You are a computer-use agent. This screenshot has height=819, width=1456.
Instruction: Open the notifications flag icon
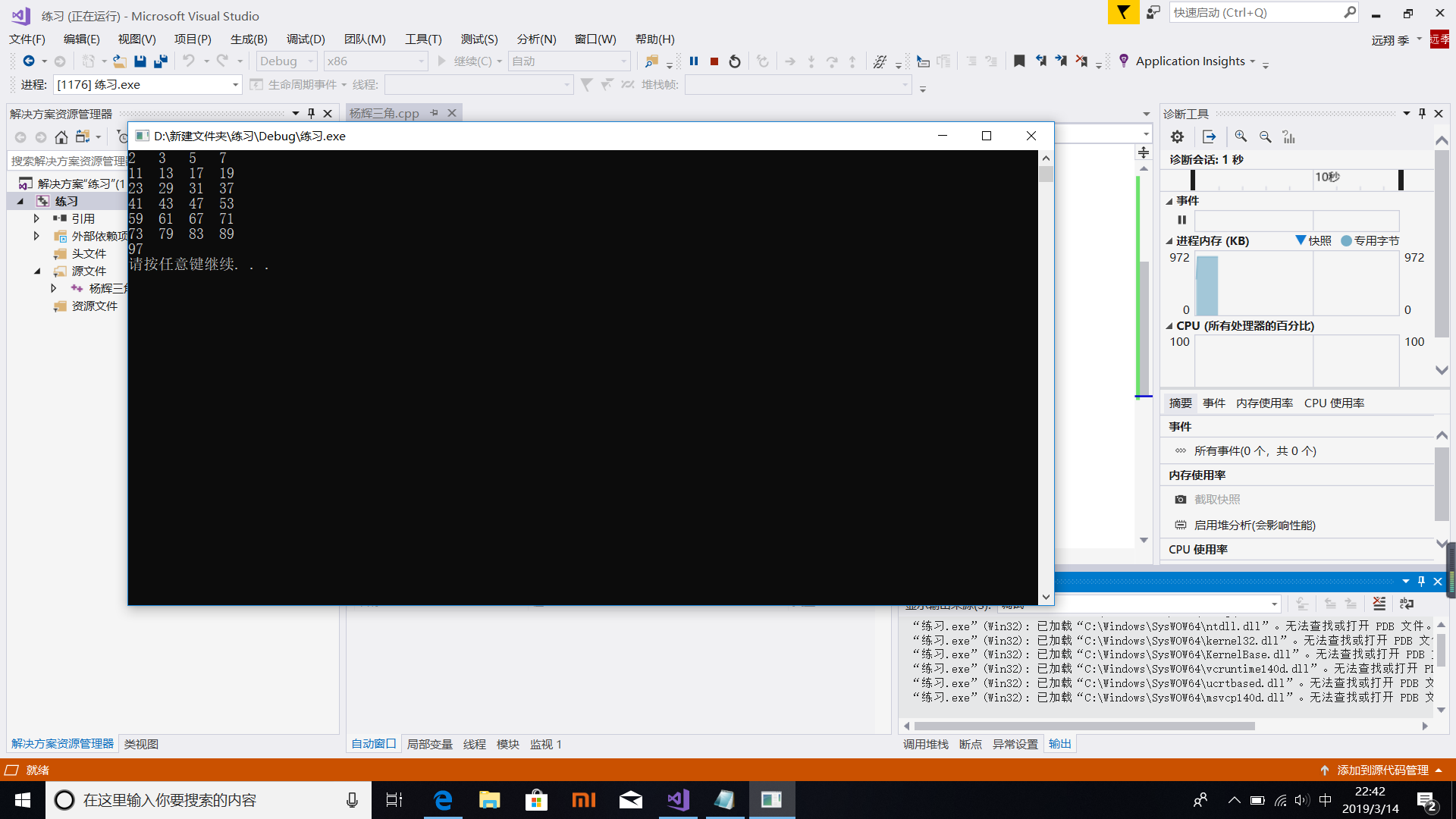pos(1123,13)
